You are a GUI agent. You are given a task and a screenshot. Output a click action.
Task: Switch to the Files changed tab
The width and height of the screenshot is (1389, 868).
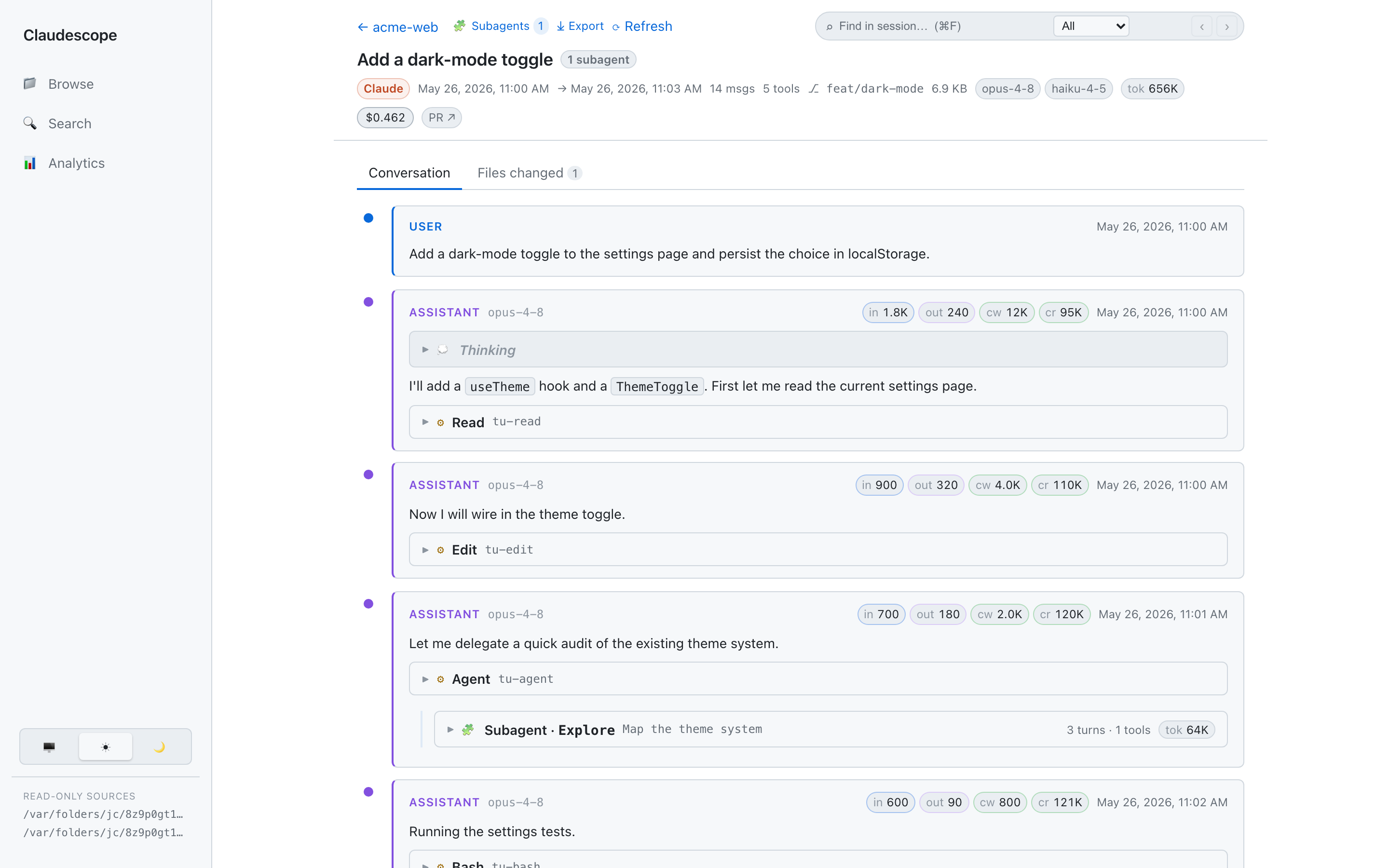pos(529,173)
